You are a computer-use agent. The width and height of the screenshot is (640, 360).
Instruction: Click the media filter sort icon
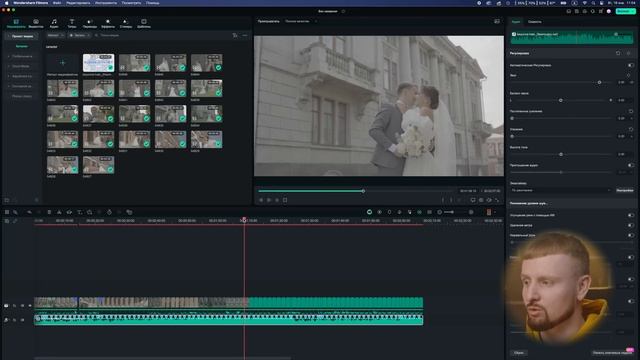(235, 36)
